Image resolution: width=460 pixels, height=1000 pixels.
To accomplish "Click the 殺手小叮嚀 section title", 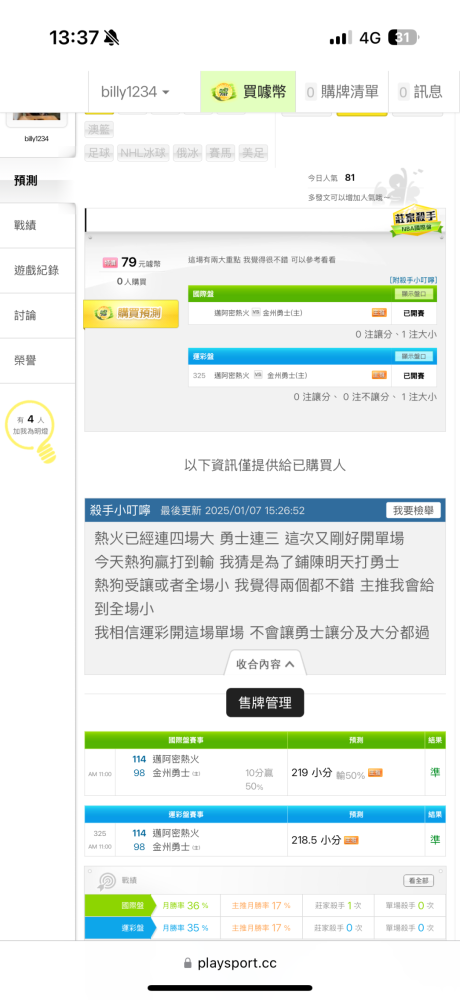I will [x=120, y=510].
